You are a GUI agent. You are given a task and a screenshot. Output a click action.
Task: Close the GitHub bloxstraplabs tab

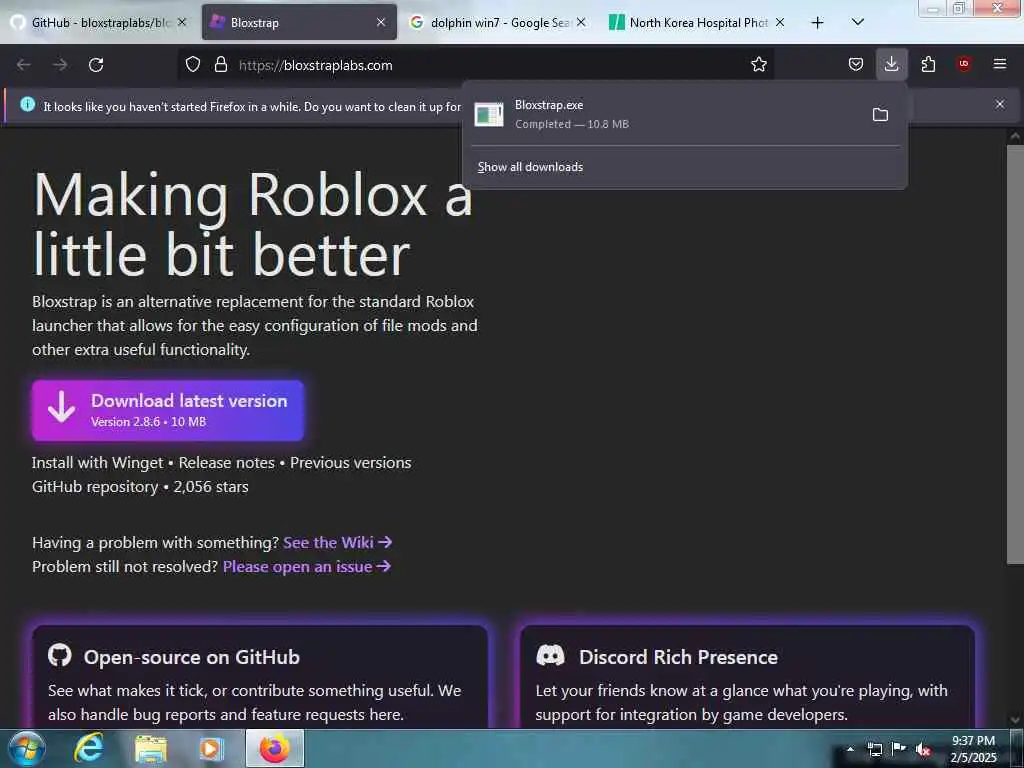coord(182,22)
